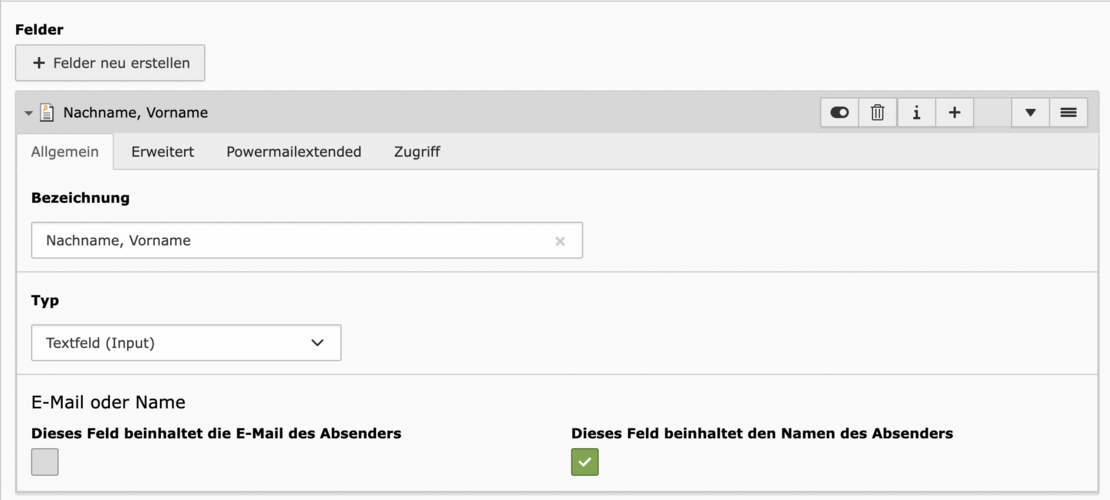The image size is (1110, 500).
Task: Move the field down with the arrow icon
Action: point(1030,113)
